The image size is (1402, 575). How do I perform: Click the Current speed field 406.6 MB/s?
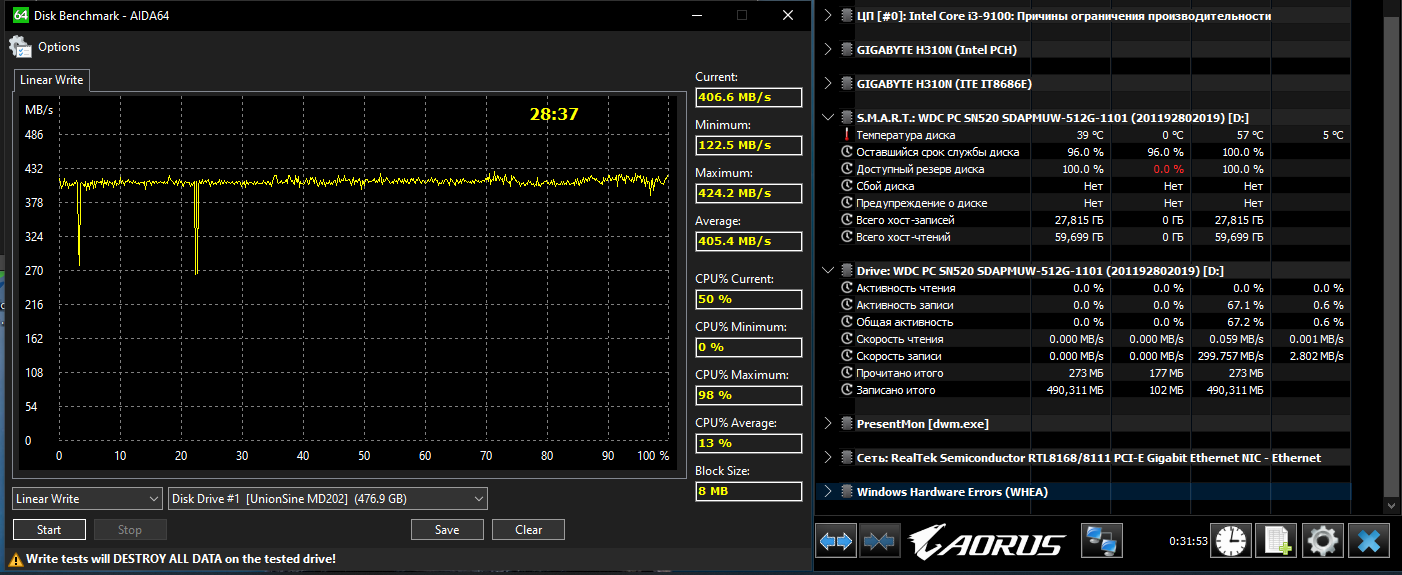click(x=748, y=97)
